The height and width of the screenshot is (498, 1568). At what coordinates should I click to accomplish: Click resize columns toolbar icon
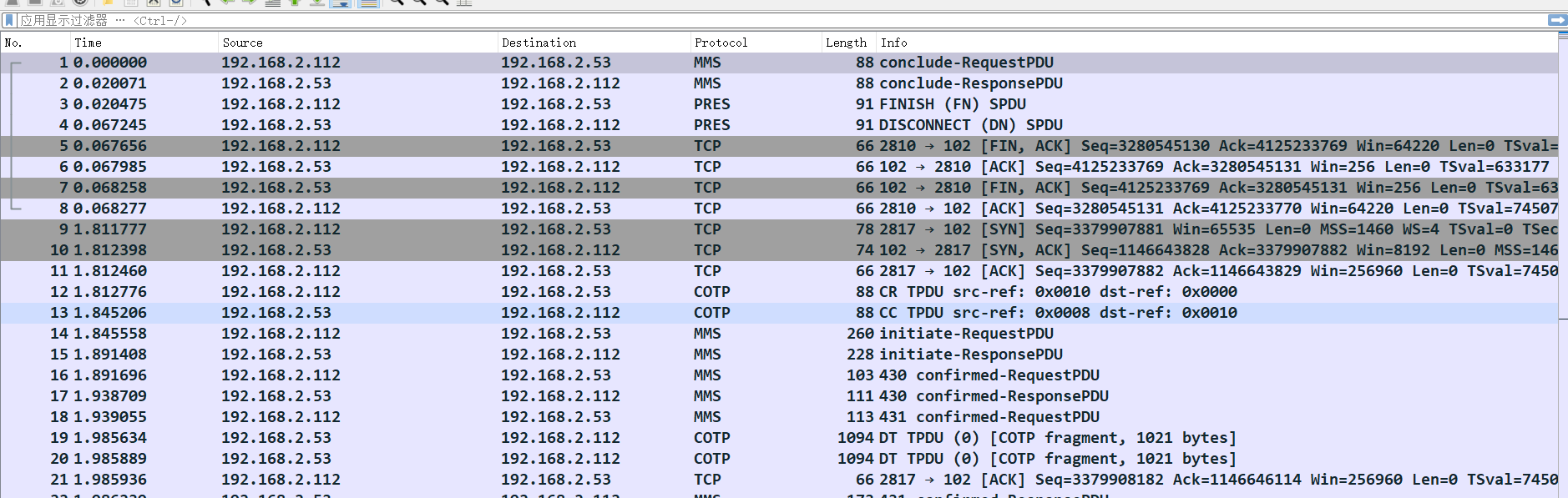(x=464, y=3)
